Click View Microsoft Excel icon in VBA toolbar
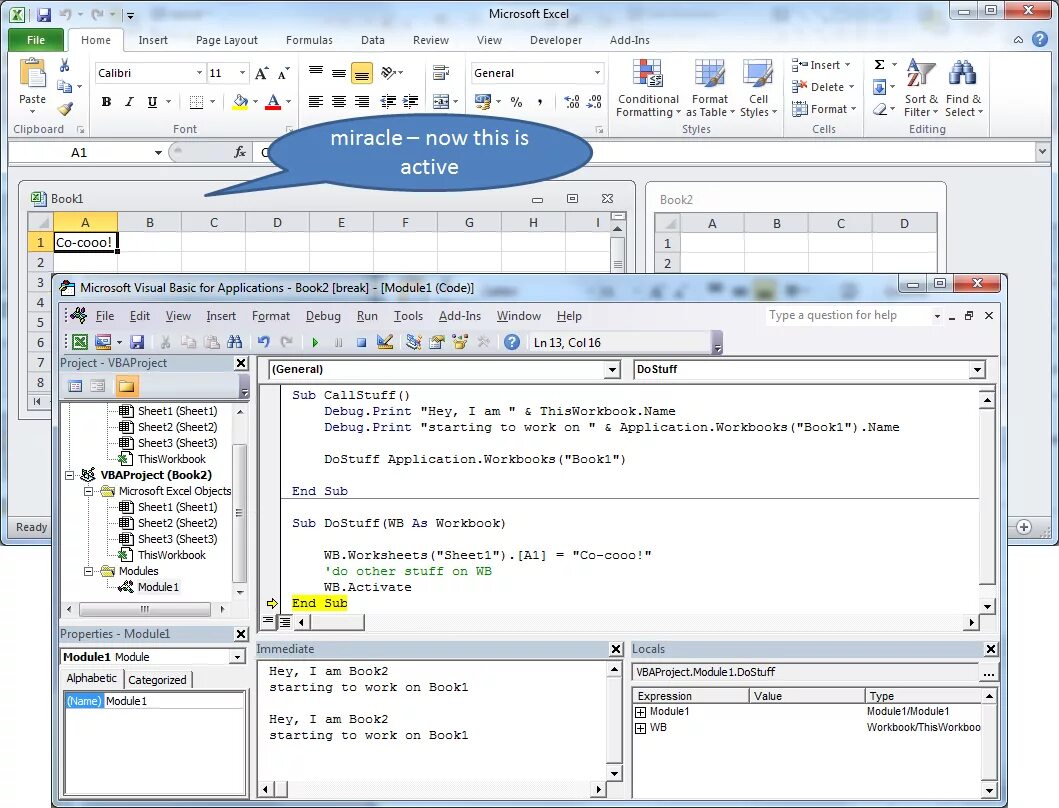The image size is (1059, 808). point(80,343)
